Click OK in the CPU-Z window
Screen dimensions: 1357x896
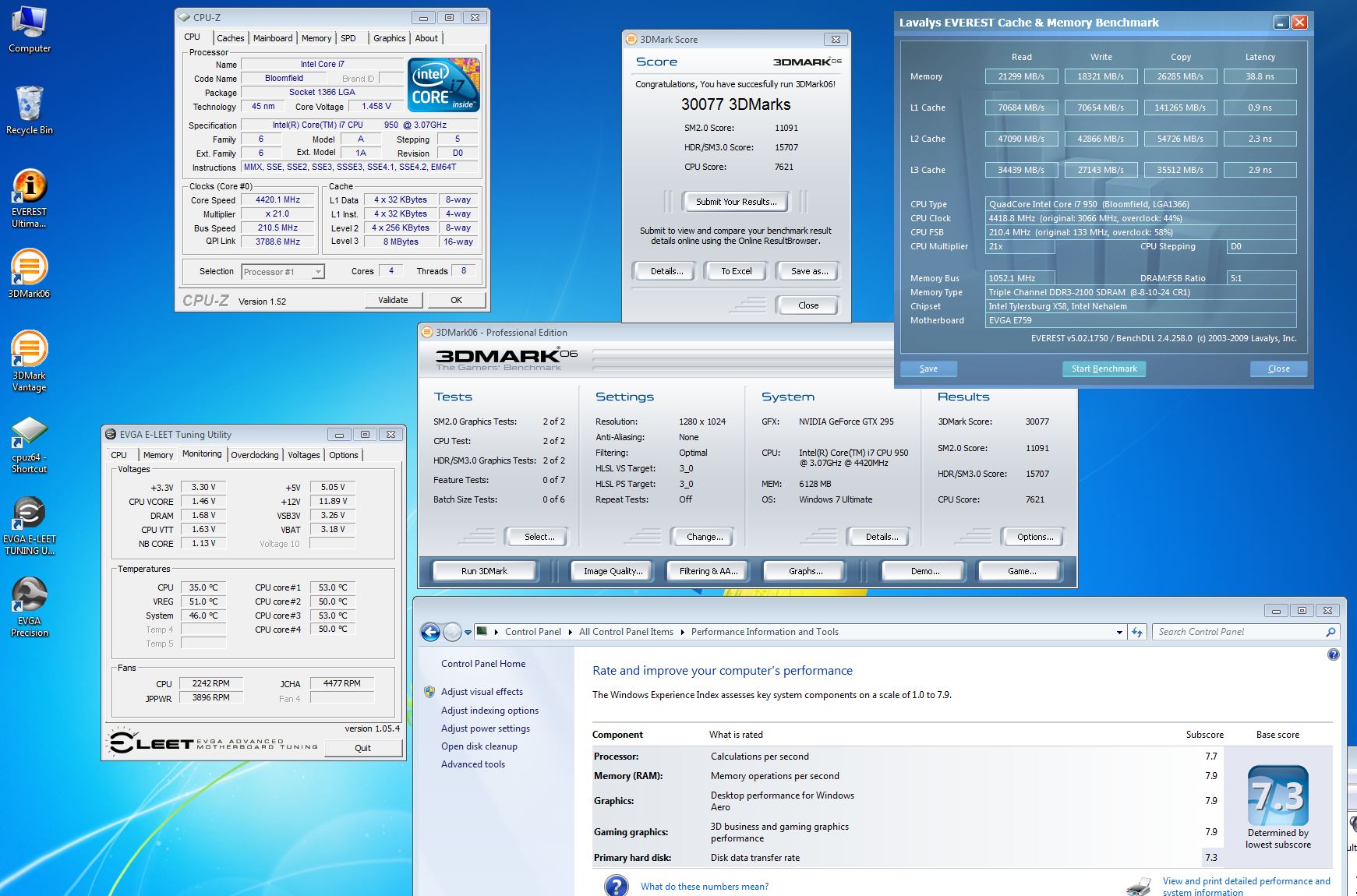(457, 300)
